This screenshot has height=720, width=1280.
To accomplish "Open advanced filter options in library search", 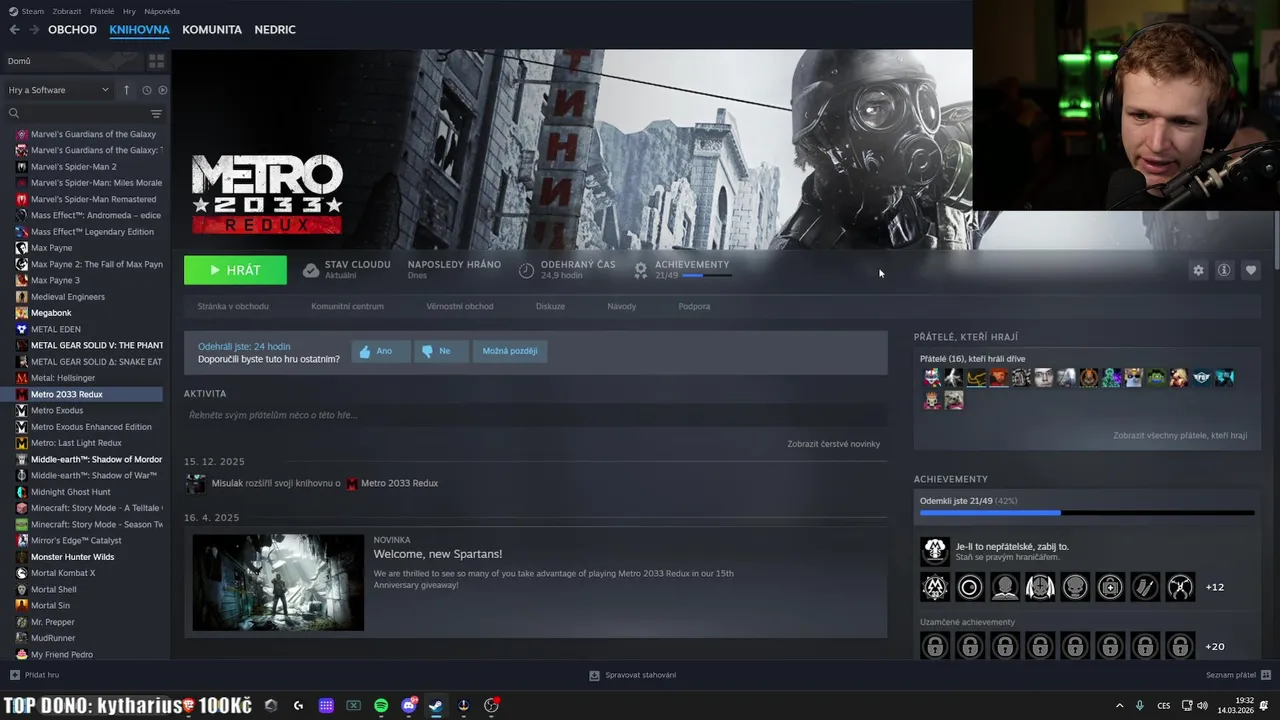I will tap(156, 114).
